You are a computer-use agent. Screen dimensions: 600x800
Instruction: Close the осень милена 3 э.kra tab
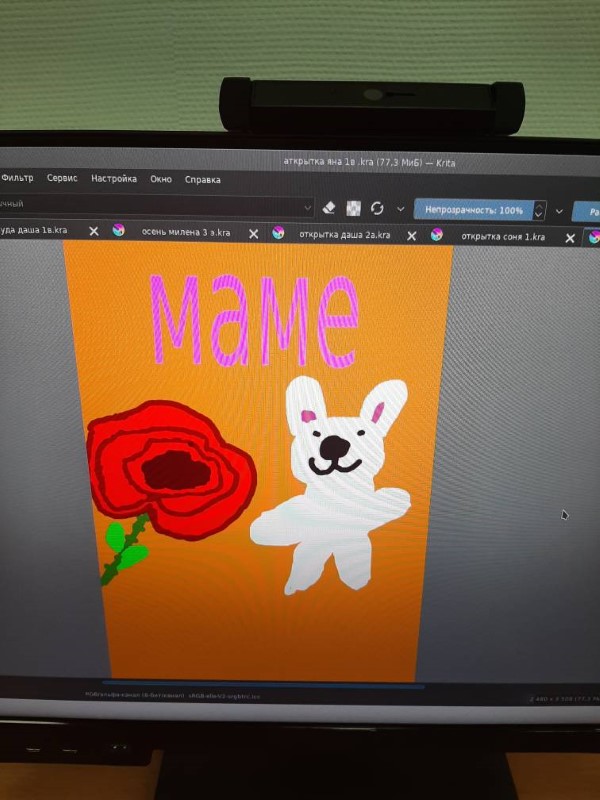[253, 234]
